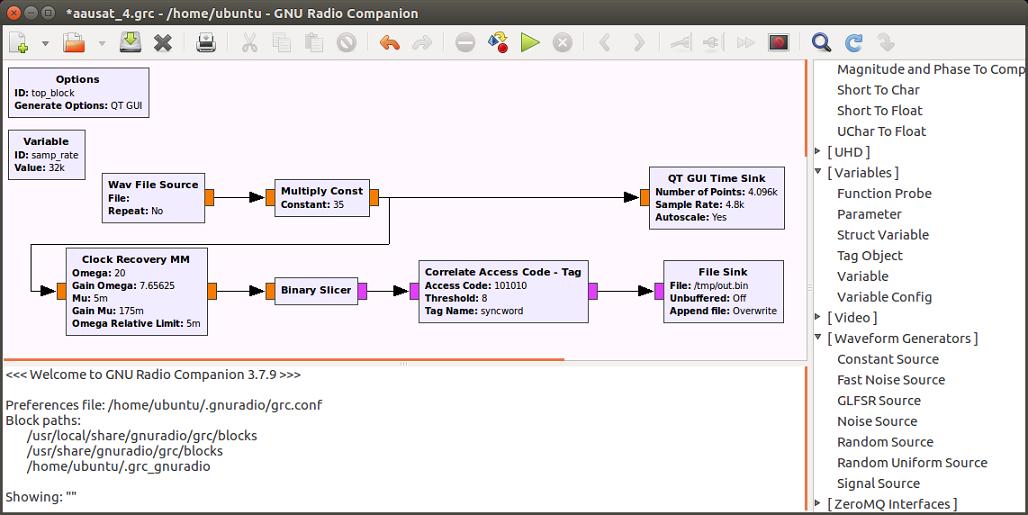The image size is (1028, 515).
Task: Create a new flow graph
Action: coord(19,43)
